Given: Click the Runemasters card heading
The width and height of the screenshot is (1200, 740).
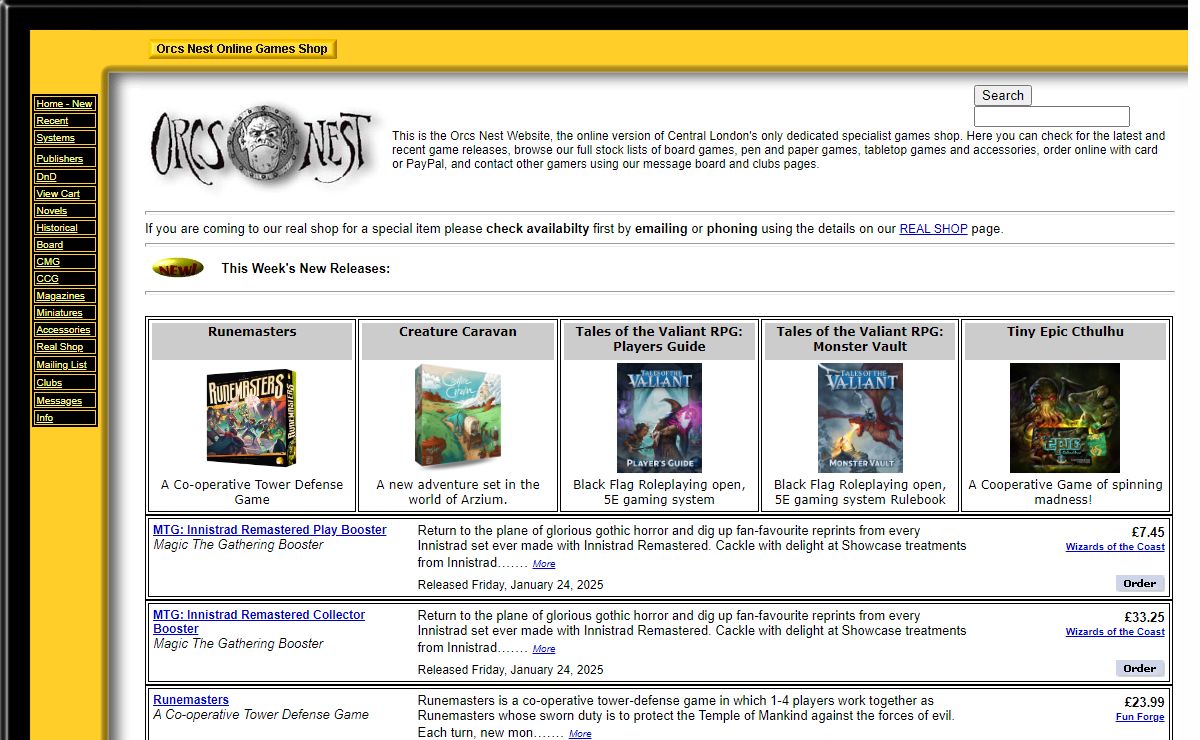Looking at the screenshot, I should (x=252, y=332).
